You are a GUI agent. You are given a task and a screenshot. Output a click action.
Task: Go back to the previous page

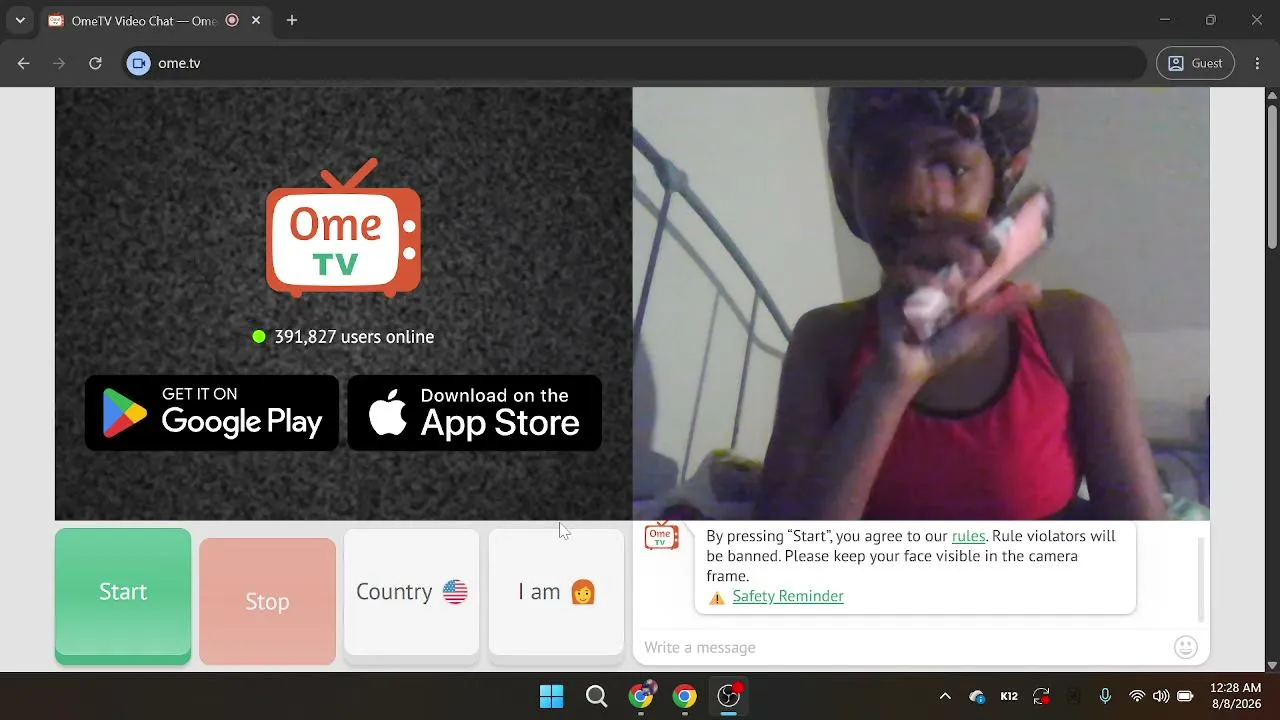click(24, 63)
